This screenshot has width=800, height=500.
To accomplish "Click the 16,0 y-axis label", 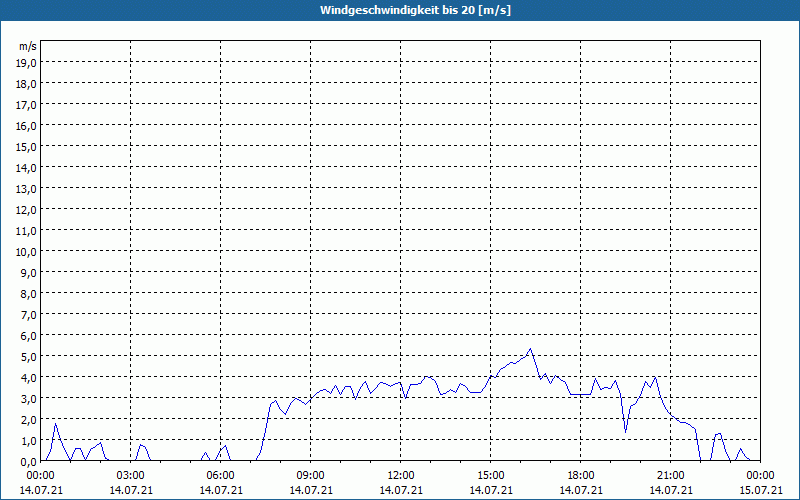I will click(27, 126).
